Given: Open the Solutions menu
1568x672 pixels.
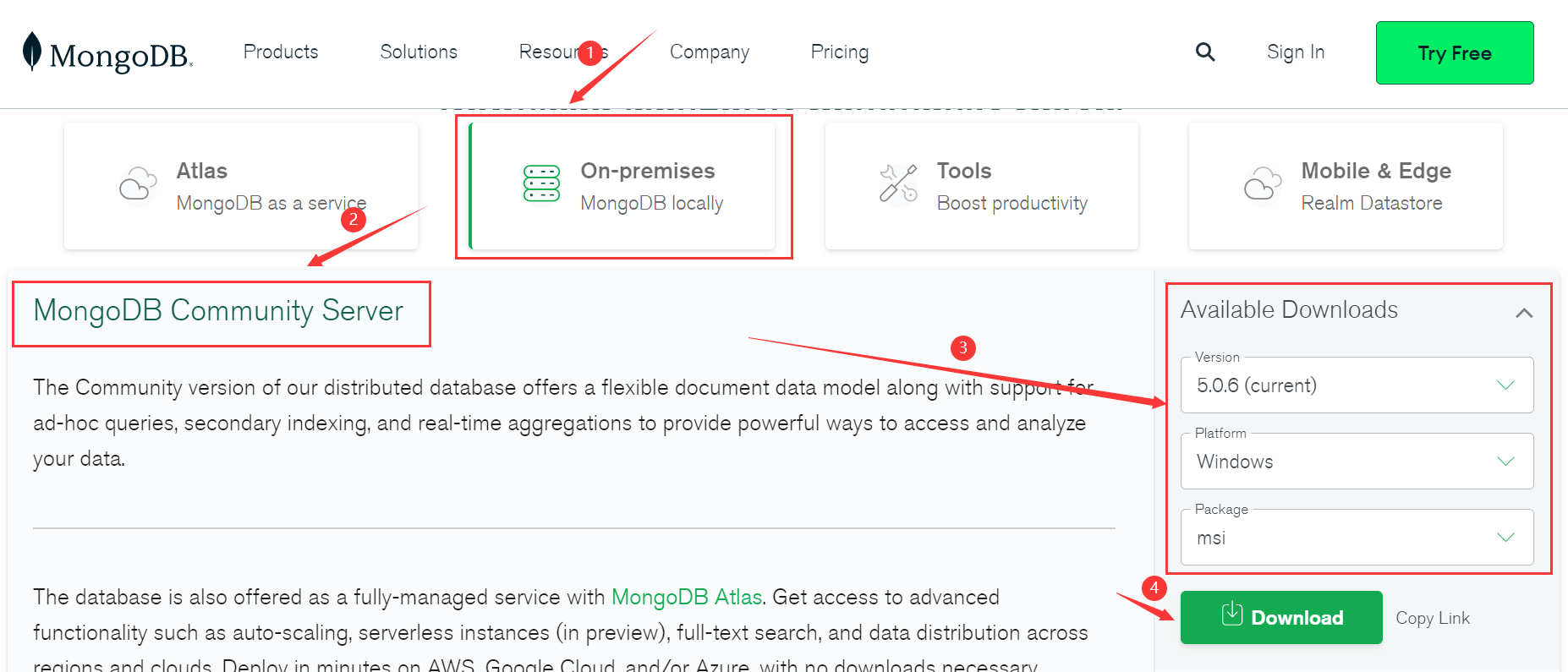Looking at the screenshot, I should point(419,52).
